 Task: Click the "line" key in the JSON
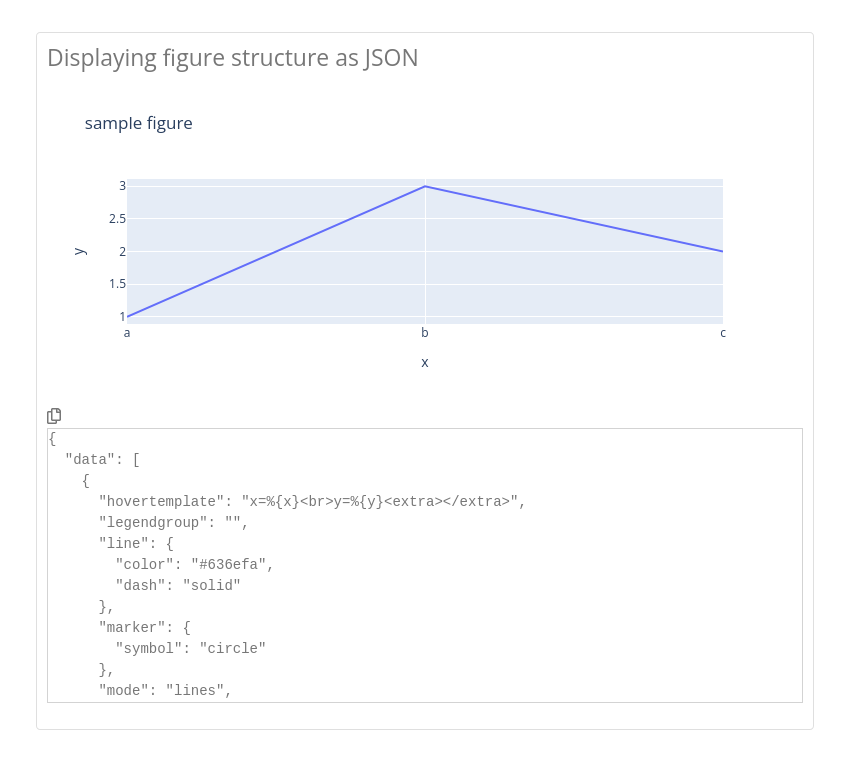120,543
